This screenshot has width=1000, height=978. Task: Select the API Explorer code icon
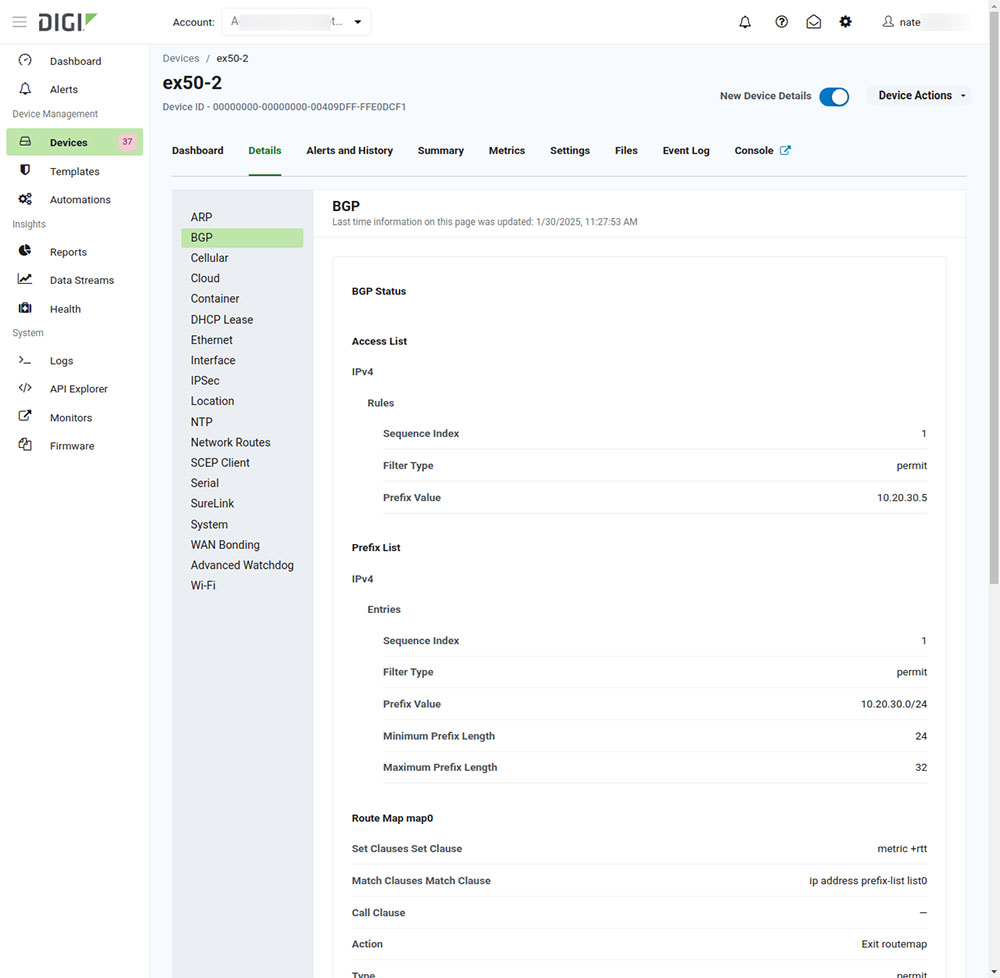click(x=24, y=388)
